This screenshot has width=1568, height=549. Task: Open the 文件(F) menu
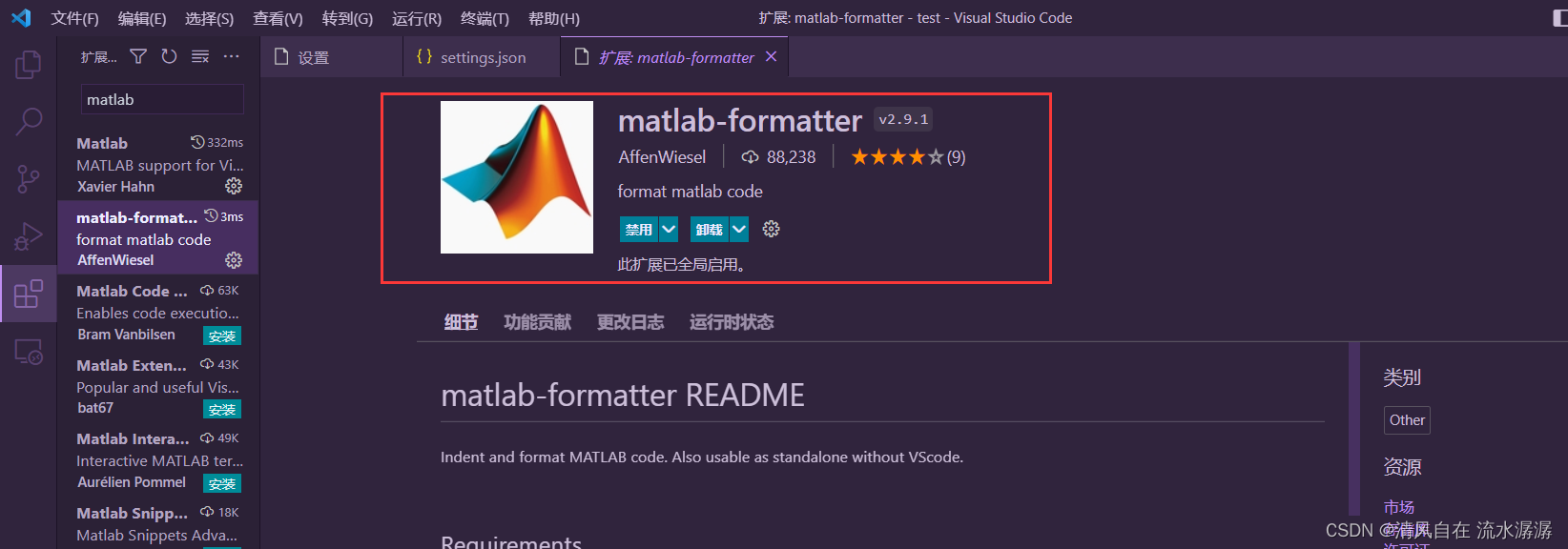75,18
